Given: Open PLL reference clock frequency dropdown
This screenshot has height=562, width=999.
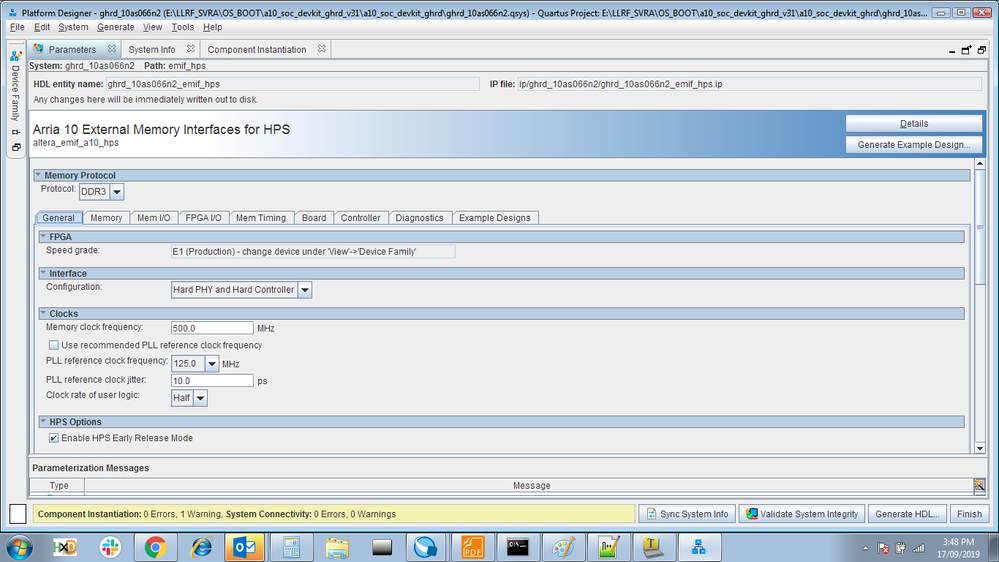Looking at the screenshot, I should tap(212, 364).
